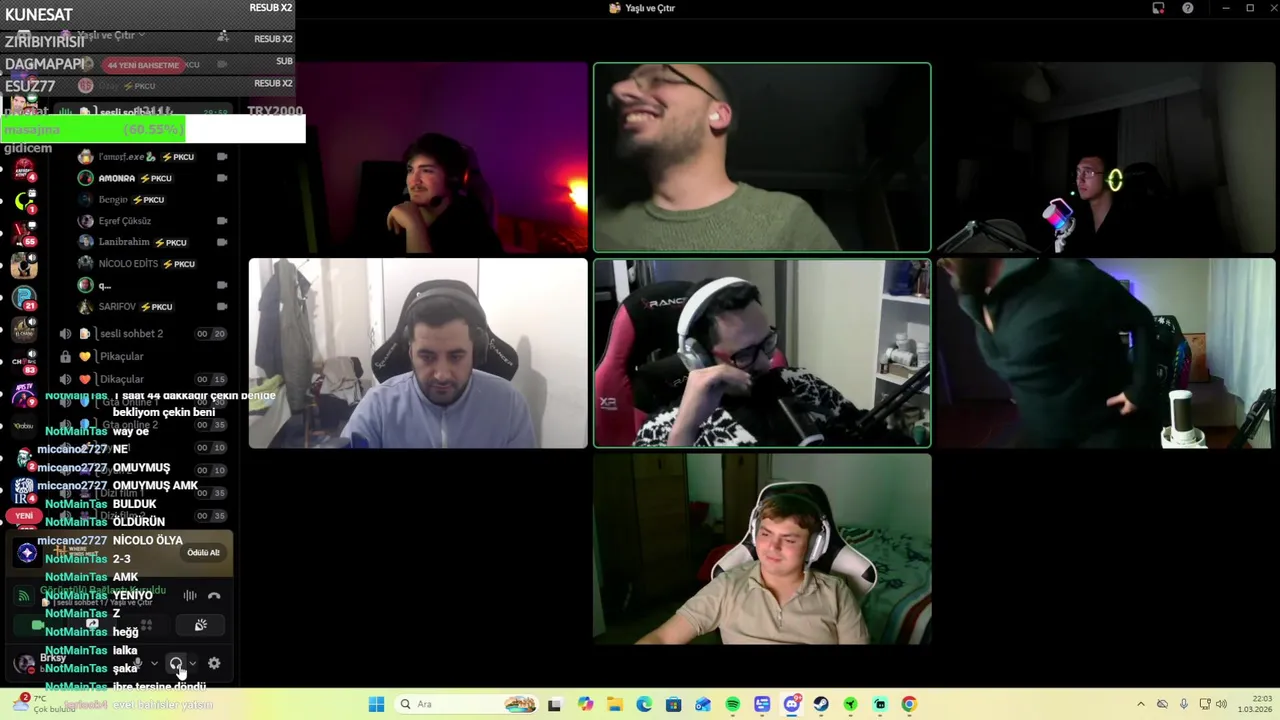Select Eşref Çüksüz in voice list
Screen dimensions: 1280x720
pyautogui.click(x=155, y=221)
